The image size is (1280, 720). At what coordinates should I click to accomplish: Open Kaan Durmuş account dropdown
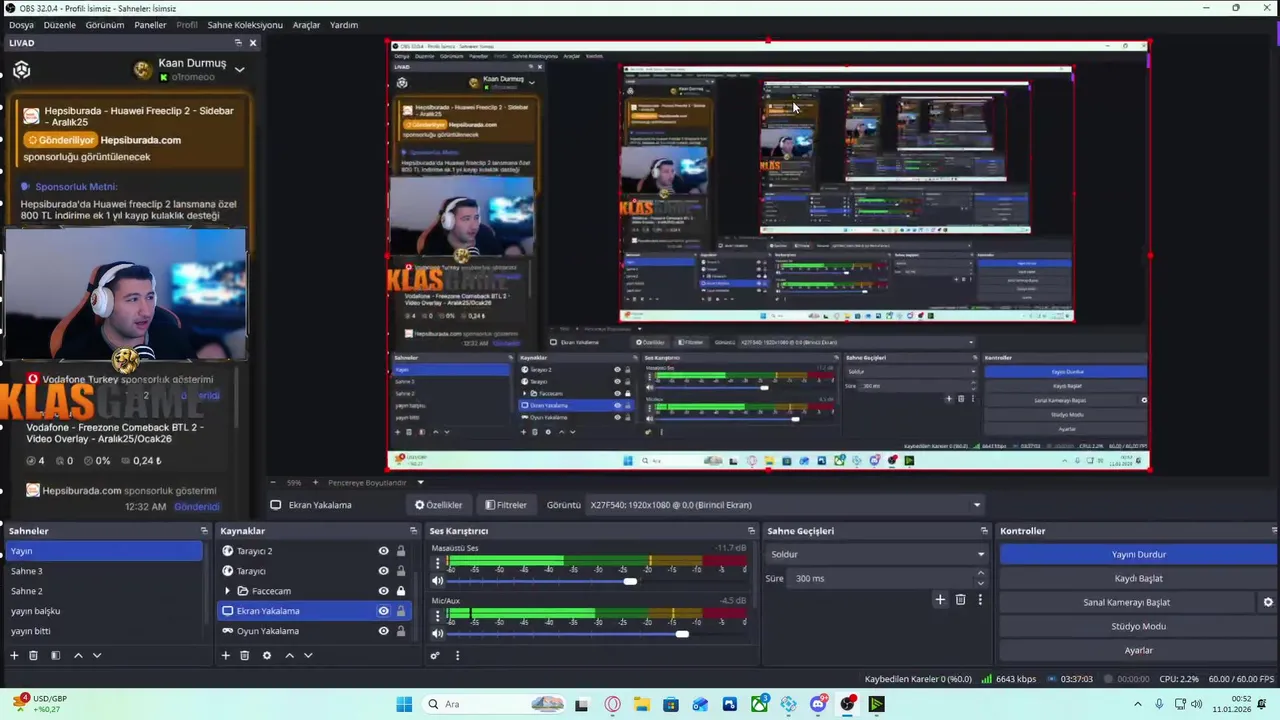click(x=240, y=69)
